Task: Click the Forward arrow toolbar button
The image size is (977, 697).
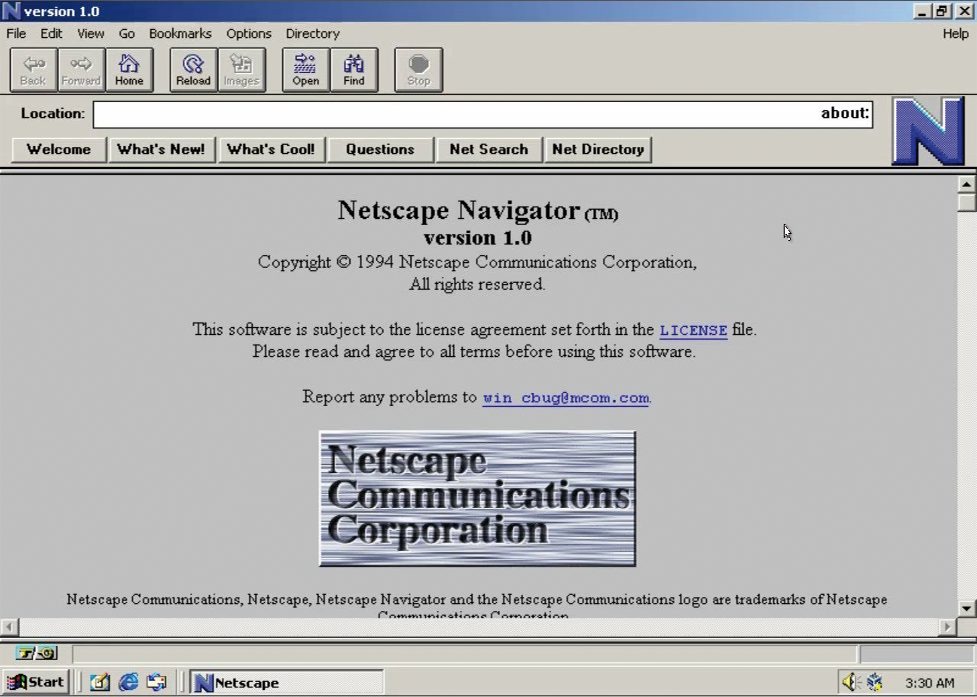Action: tap(81, 70)
